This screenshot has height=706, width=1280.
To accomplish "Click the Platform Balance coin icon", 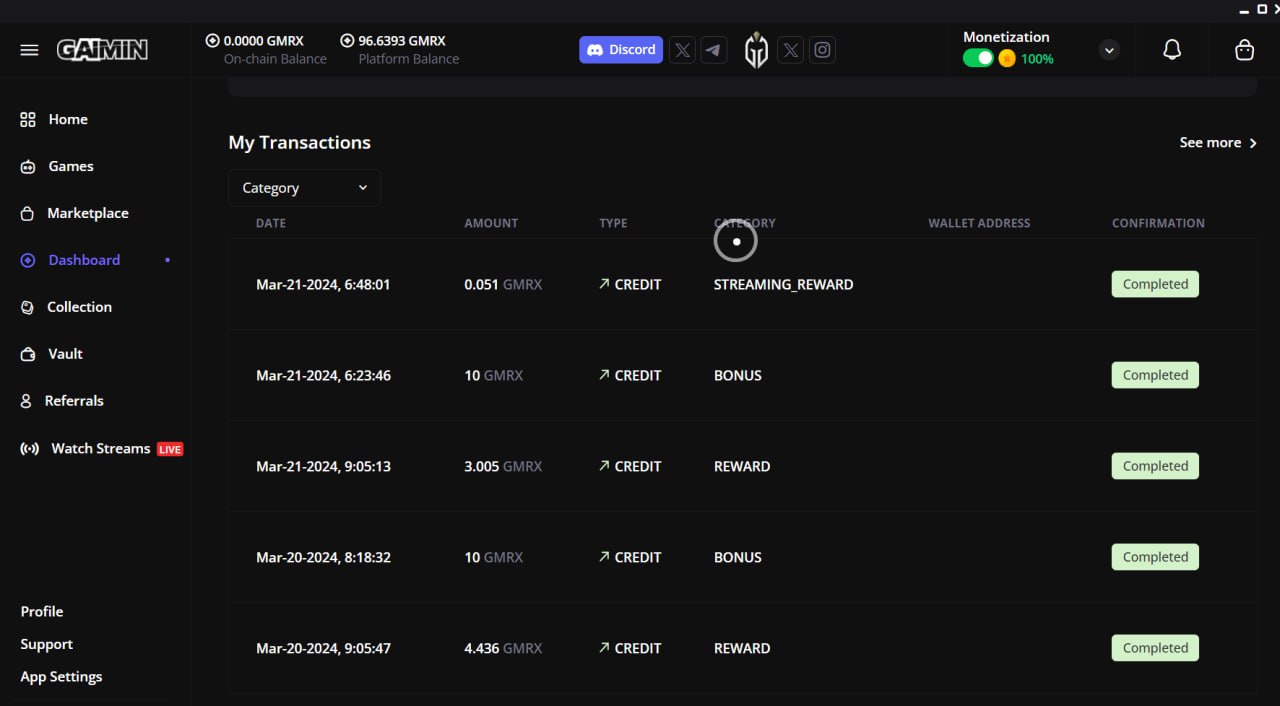I will [x=347, y=41].
